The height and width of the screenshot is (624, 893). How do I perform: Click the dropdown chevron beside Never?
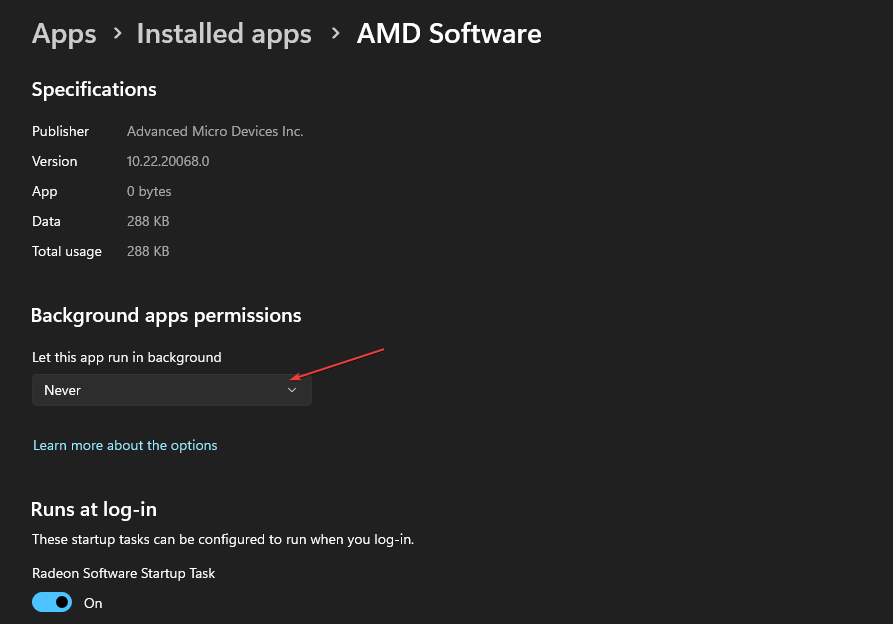click(291, 390)
